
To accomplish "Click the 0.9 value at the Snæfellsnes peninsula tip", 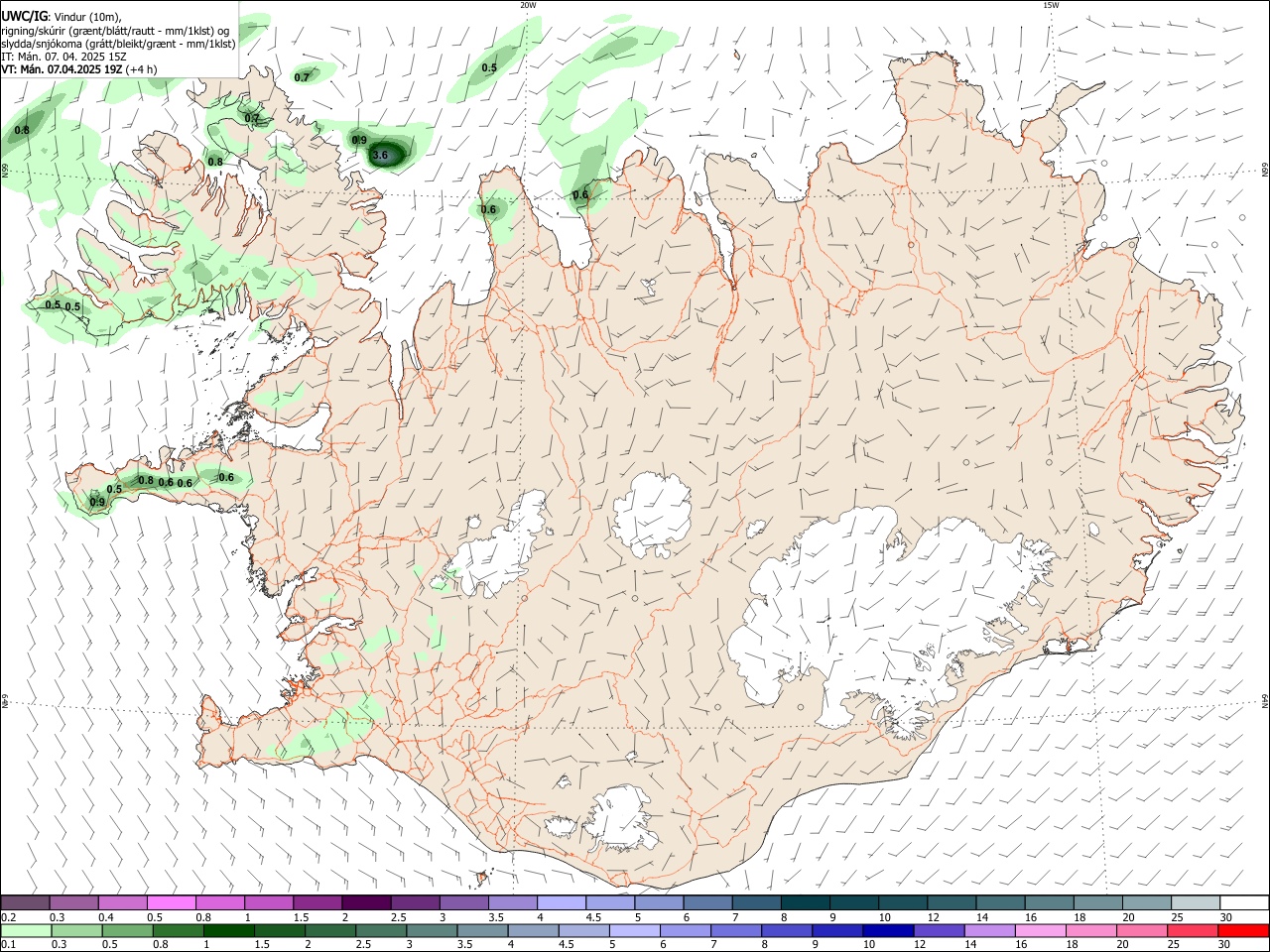I will 97,503.
